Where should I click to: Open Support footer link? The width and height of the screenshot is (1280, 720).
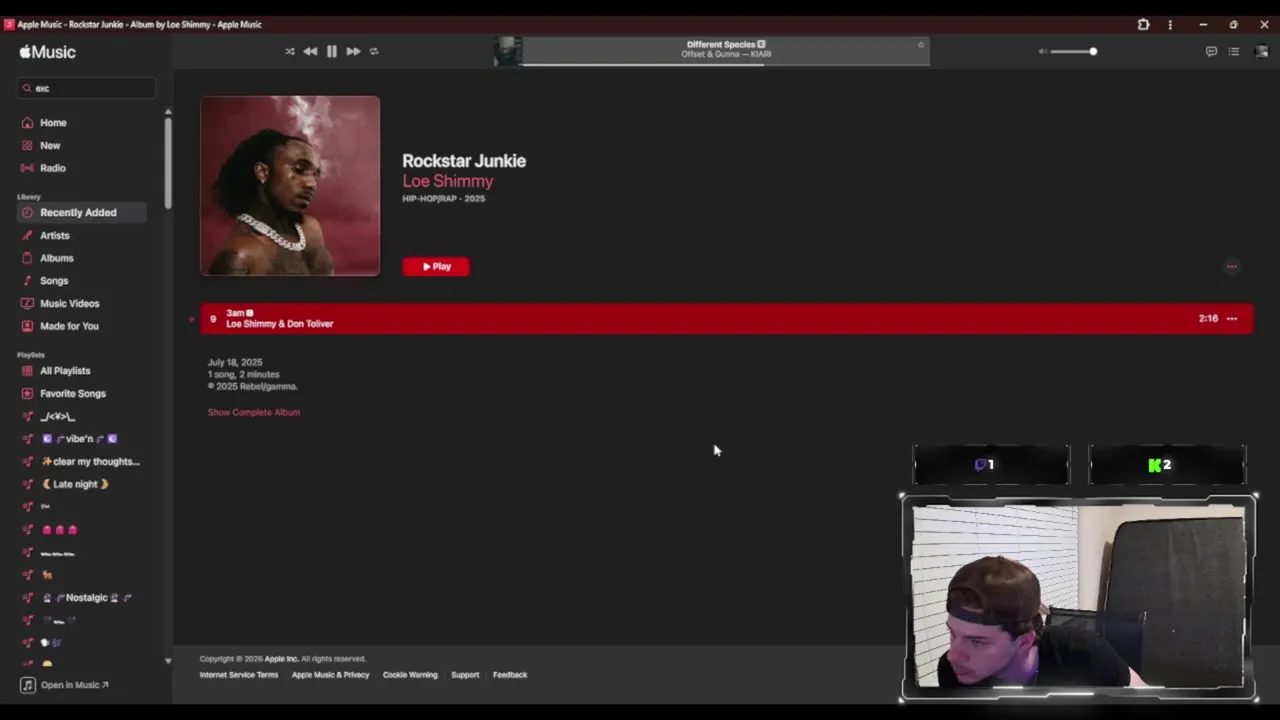pyautogui.click(x=465, y=675)
